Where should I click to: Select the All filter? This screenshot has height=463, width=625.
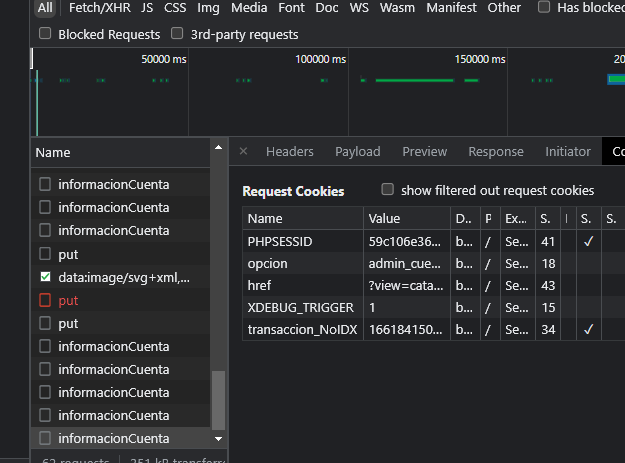pos(45,8)
